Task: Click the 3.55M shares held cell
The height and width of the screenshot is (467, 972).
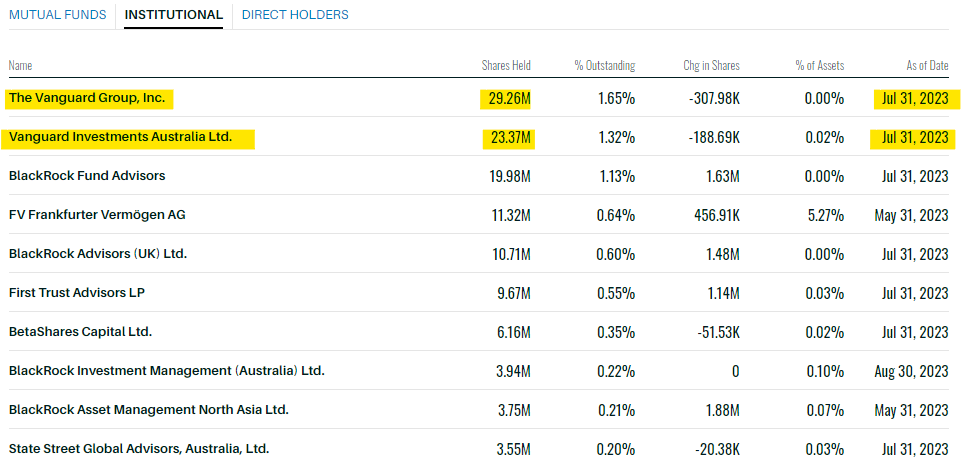Action: pyautogui.click(x=513, y=449)
